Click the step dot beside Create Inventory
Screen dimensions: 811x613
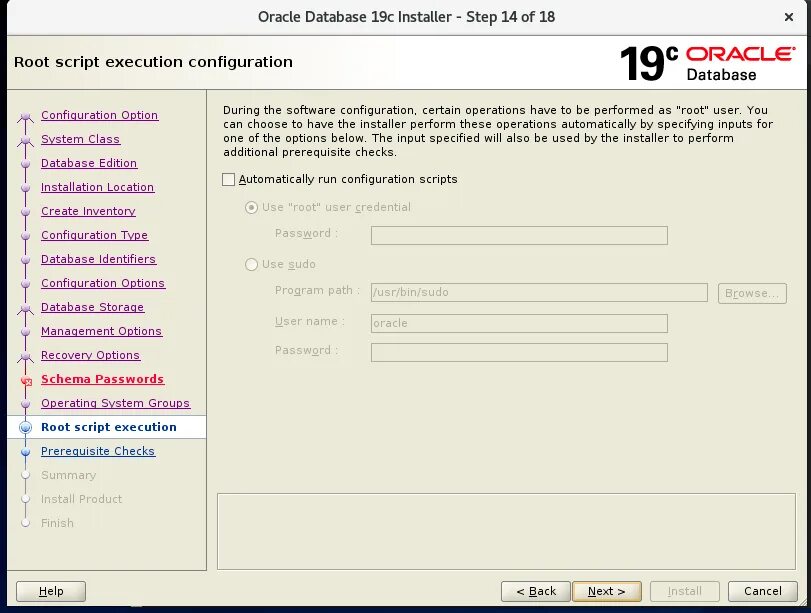(25, 212)
